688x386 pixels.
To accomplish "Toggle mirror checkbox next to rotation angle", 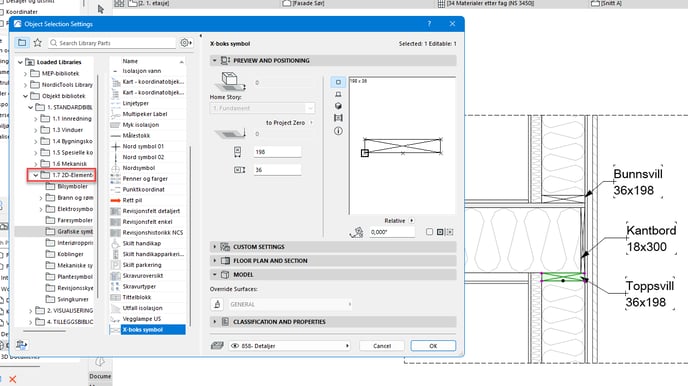I will tap(429, 232).
